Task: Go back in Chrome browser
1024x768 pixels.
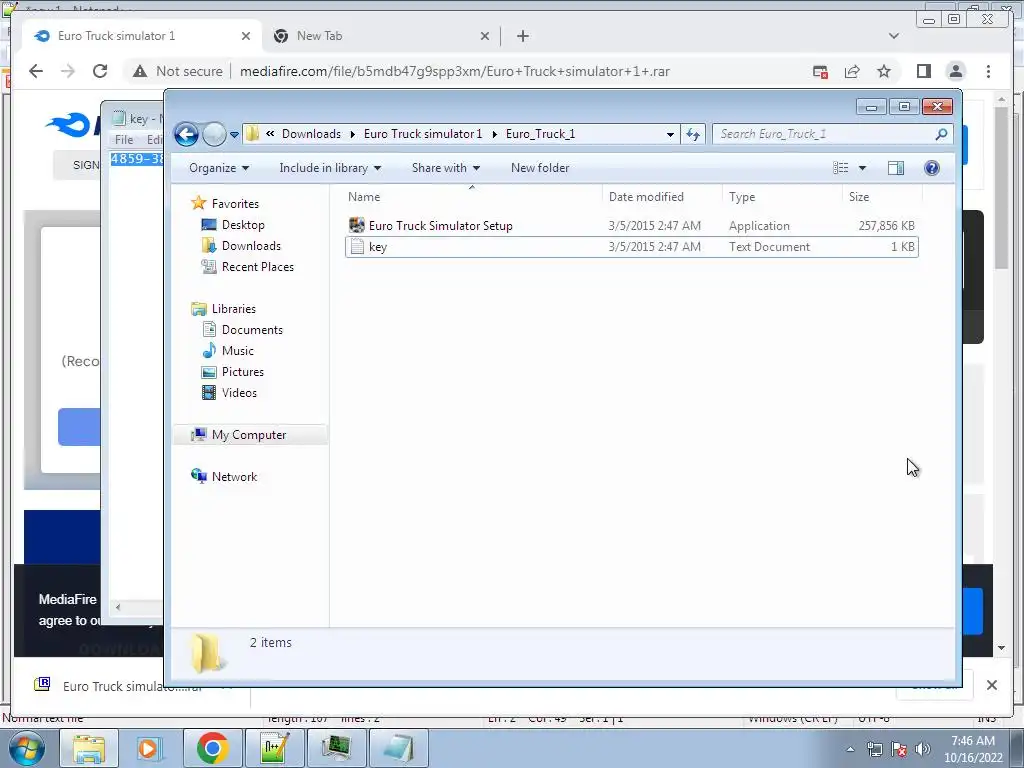Action: coord(36,71)
